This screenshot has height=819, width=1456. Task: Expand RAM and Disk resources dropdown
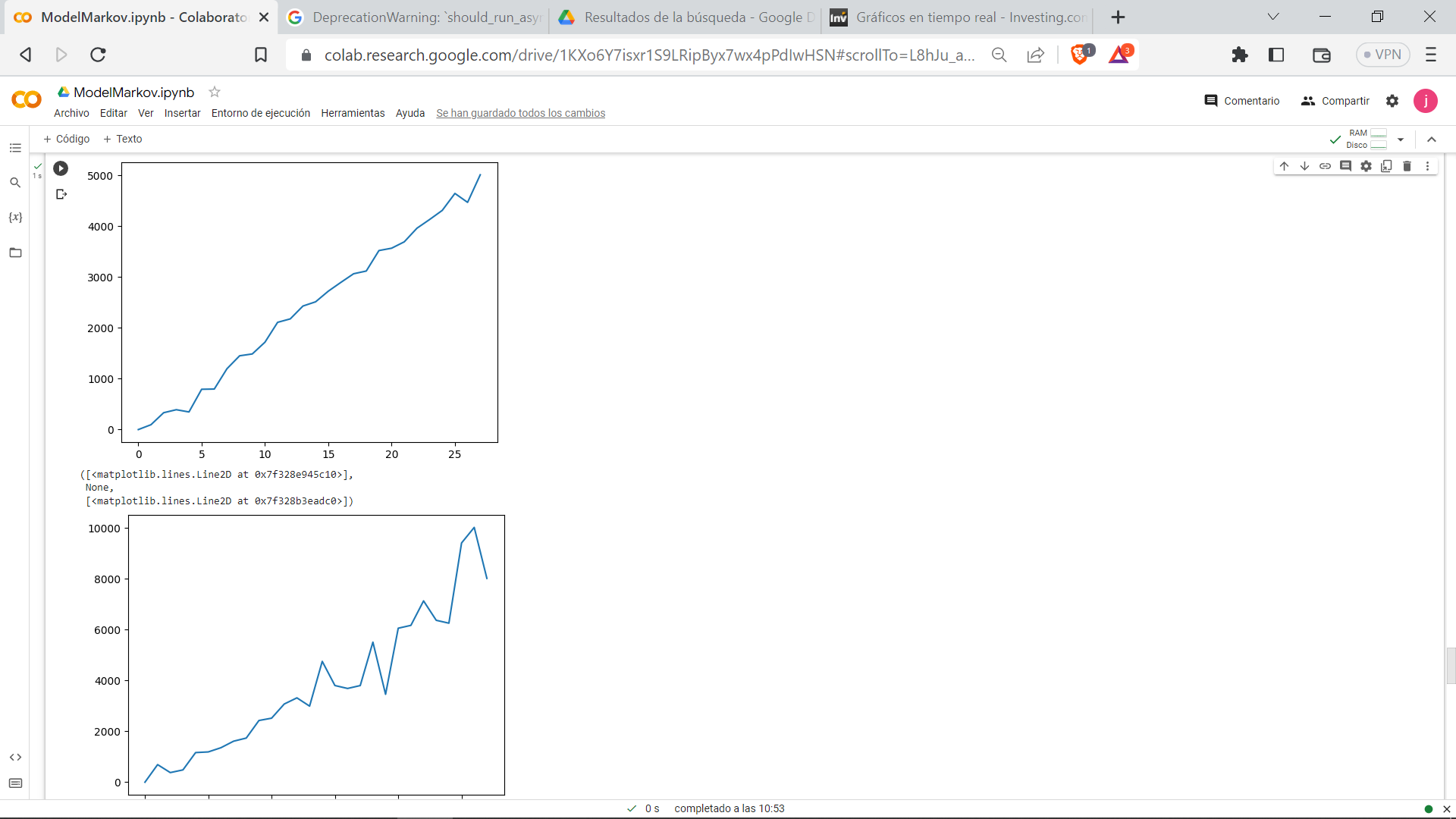tap(1401, 140)
